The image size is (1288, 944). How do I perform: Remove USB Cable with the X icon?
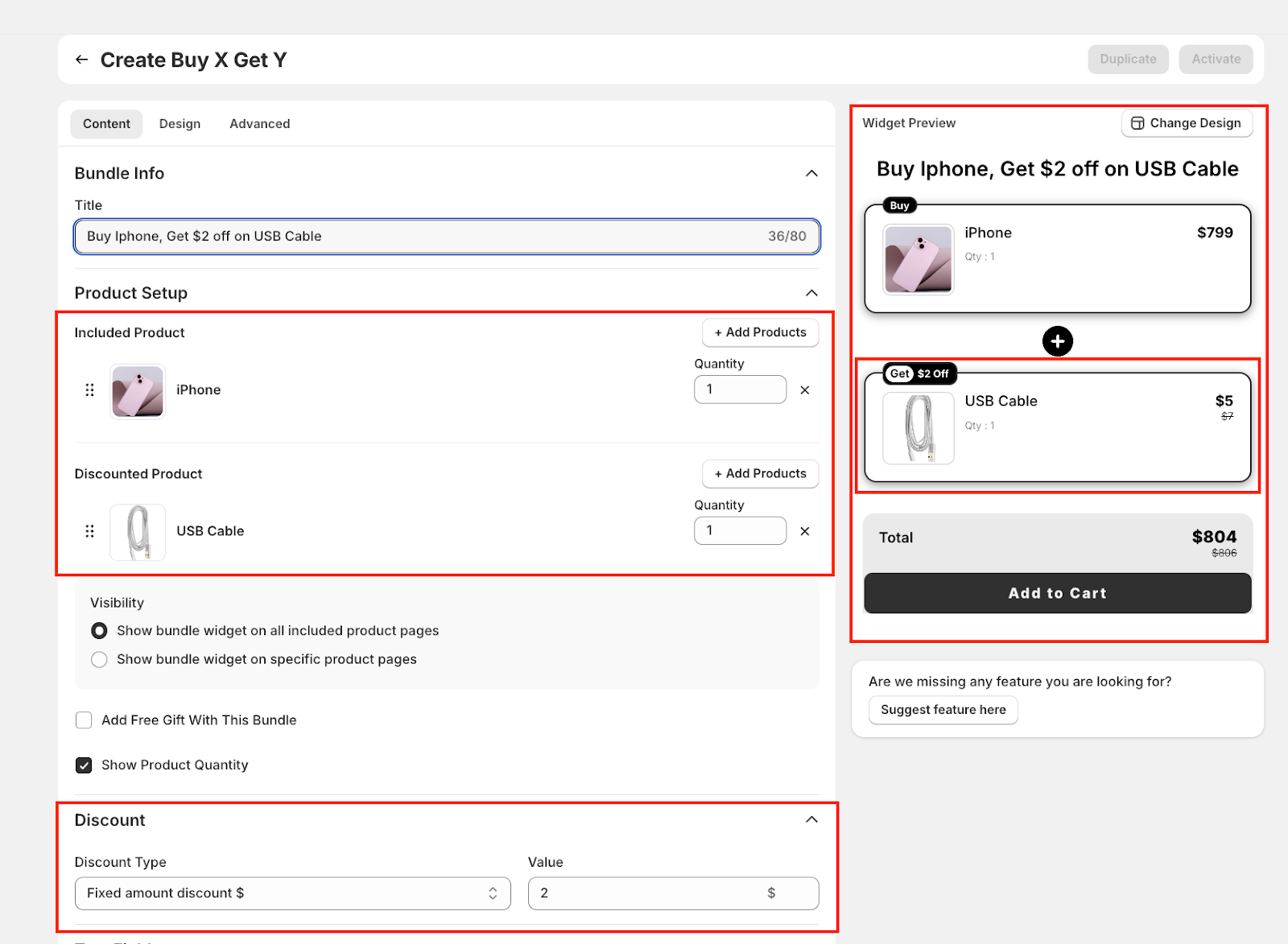(804, 531)
